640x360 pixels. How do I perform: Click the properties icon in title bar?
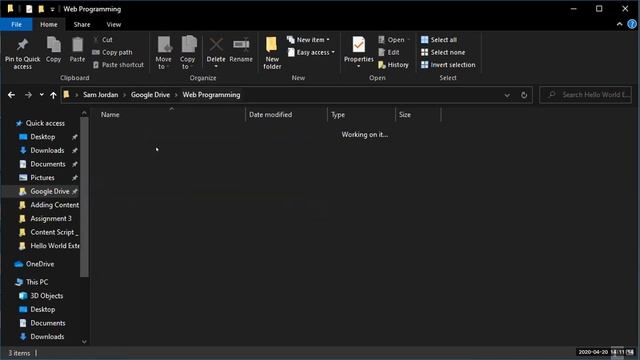coord(29,9)
